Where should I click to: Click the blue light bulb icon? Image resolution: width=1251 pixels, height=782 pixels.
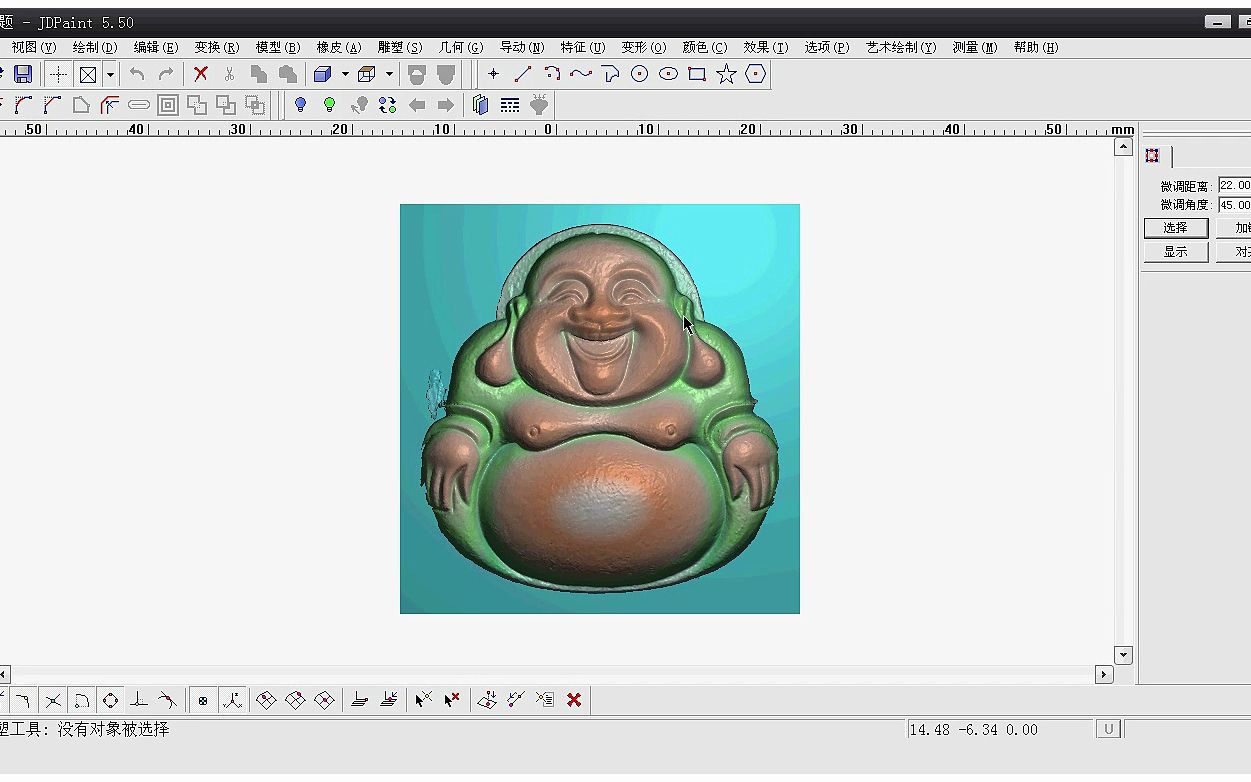click(300, 105)
